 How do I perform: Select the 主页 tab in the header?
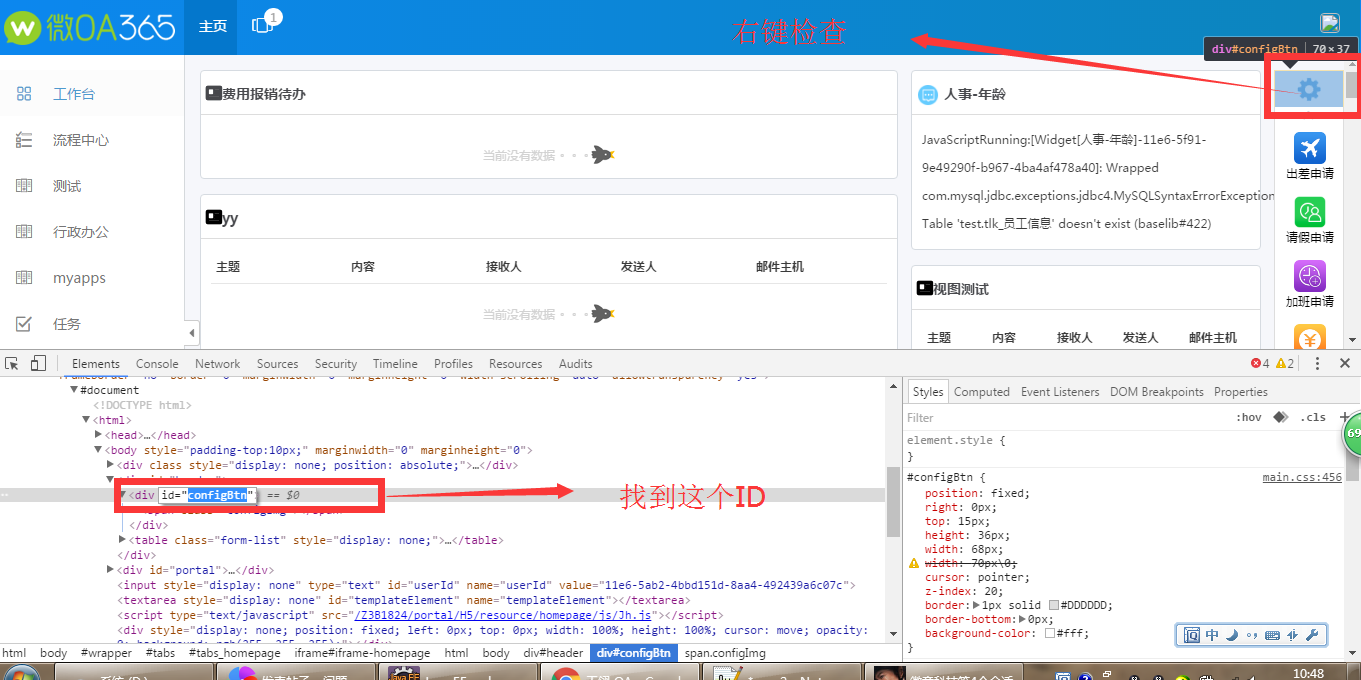[x=212, y=27]
